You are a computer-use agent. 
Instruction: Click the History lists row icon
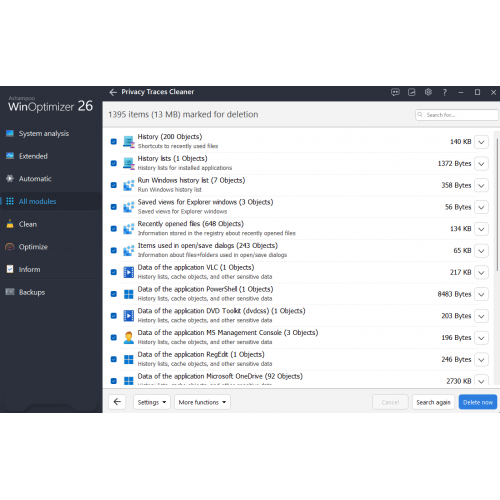point(128,163)
